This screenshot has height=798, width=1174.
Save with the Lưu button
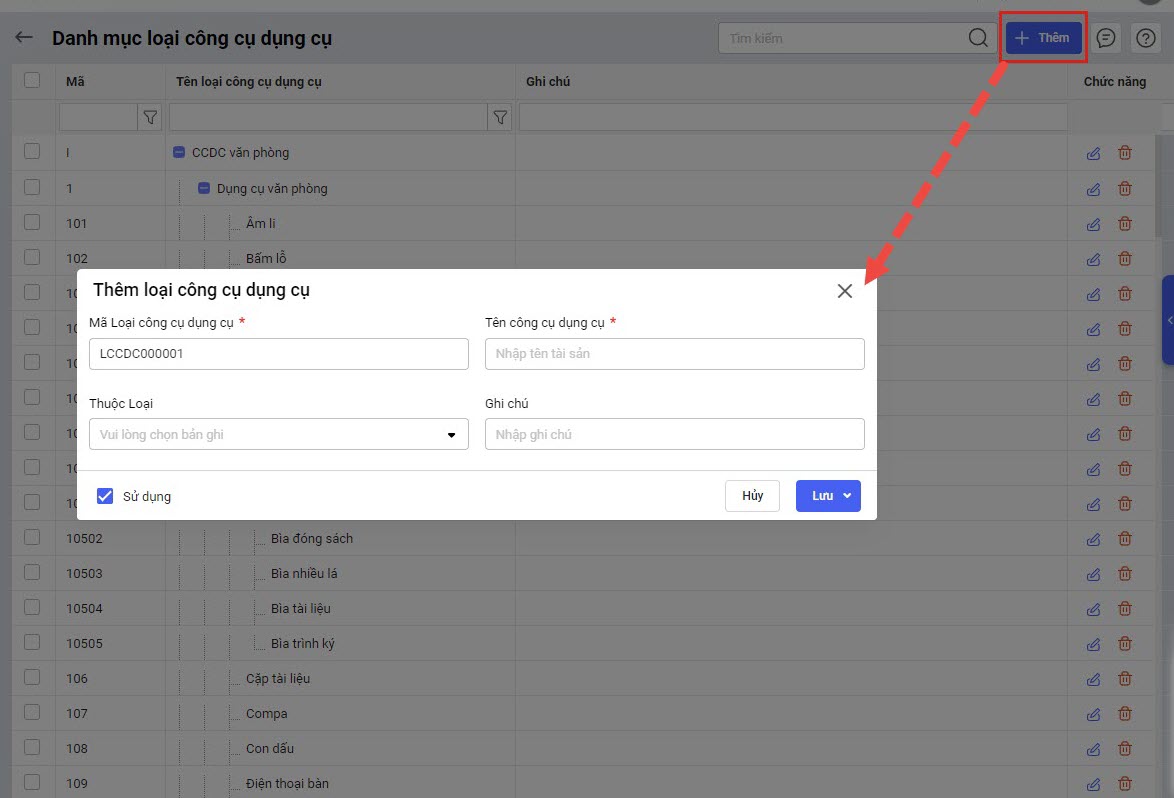(821, 496)
